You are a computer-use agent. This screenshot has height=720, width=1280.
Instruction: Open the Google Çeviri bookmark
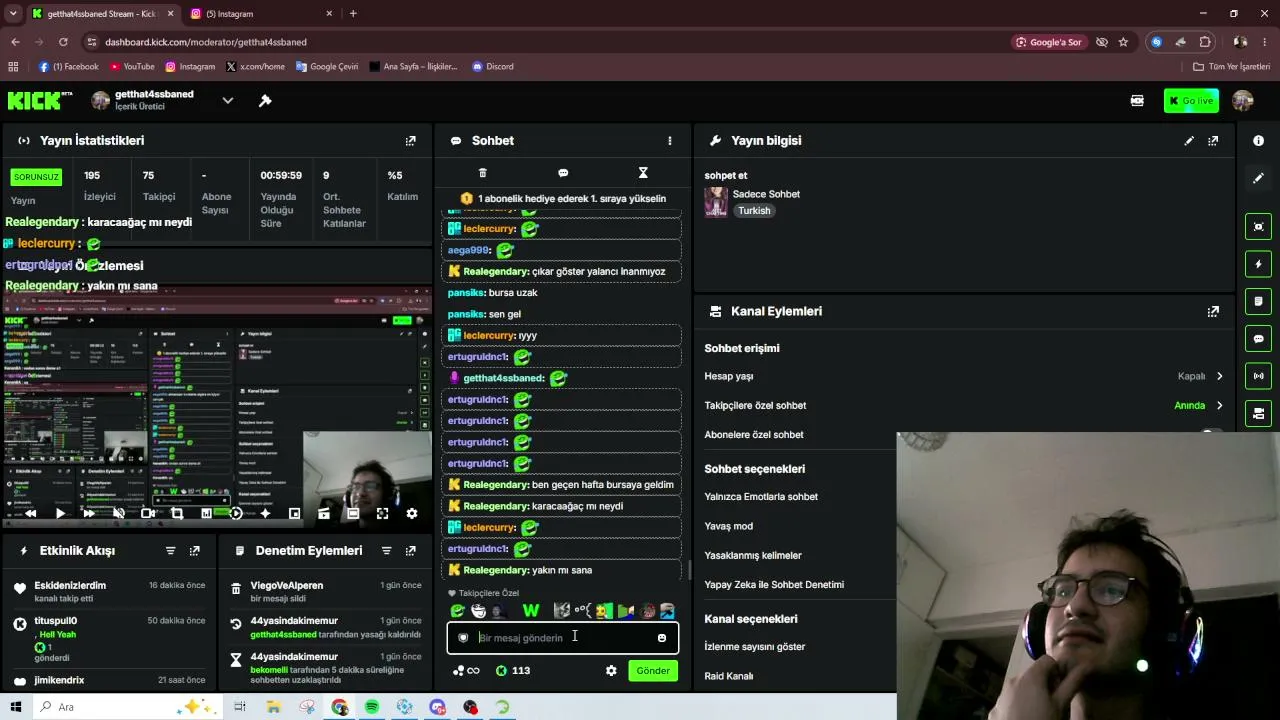pyautogui.click(x=327, y=67)
